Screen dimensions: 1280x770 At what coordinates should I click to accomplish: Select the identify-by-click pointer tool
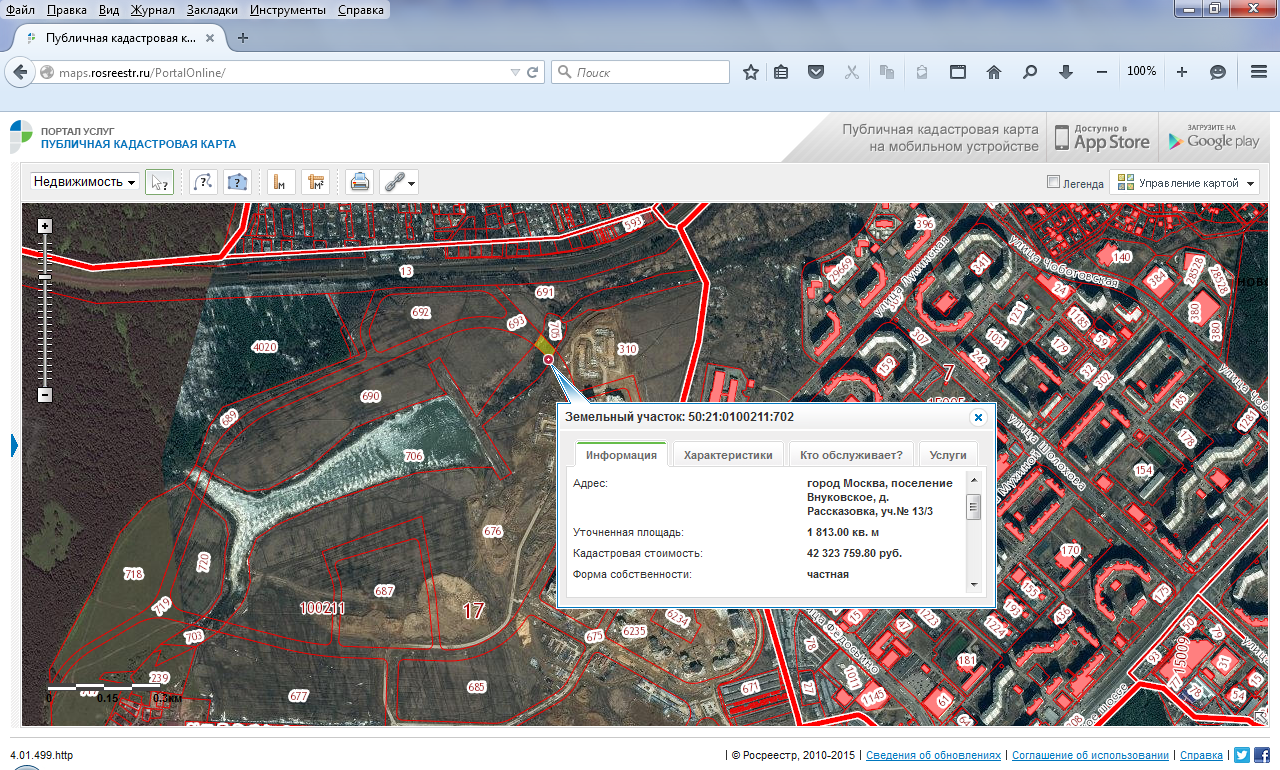[x=159, y=182]
